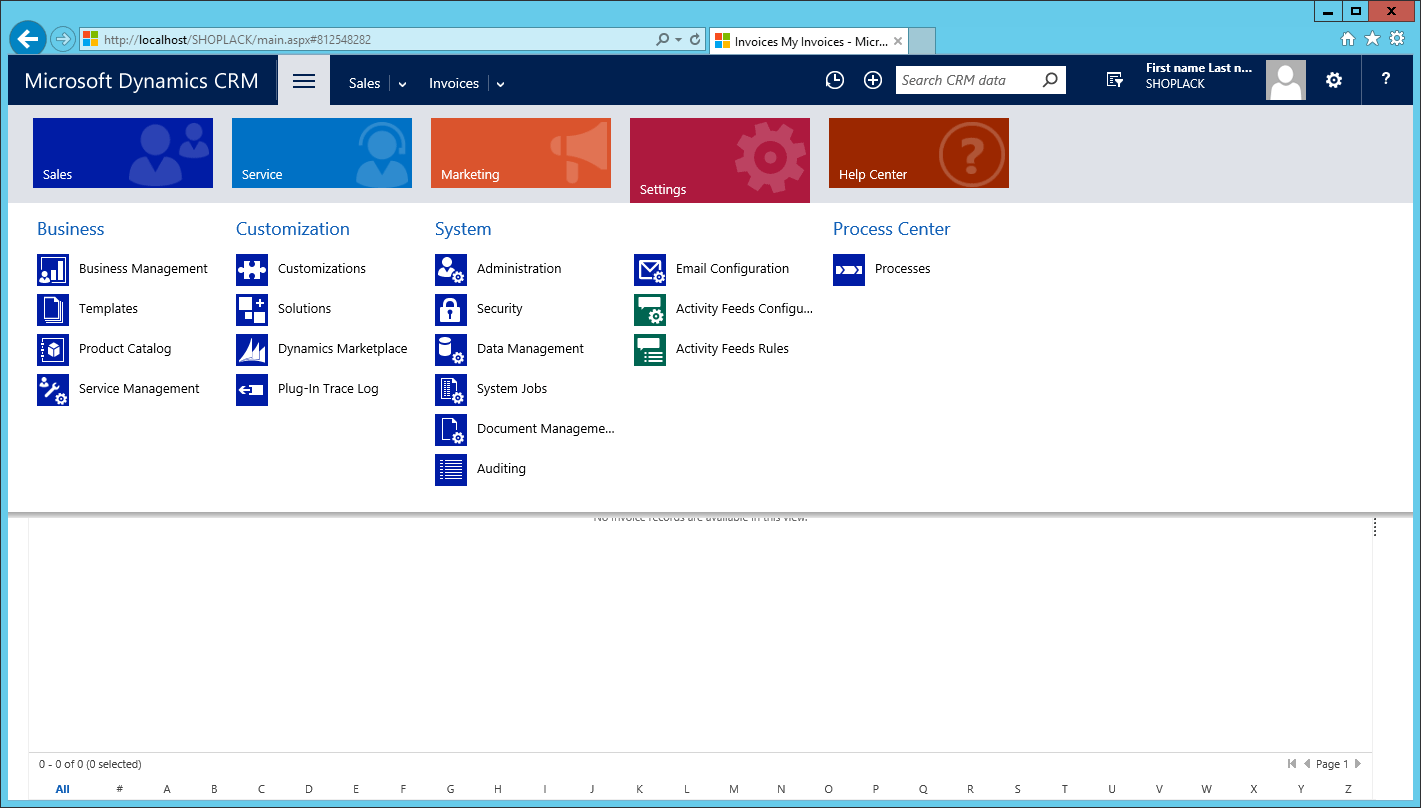Go back with browser back button
The height and width of the screenshot is (808, 1421).
pyautogui.click(x=28, y=39)
